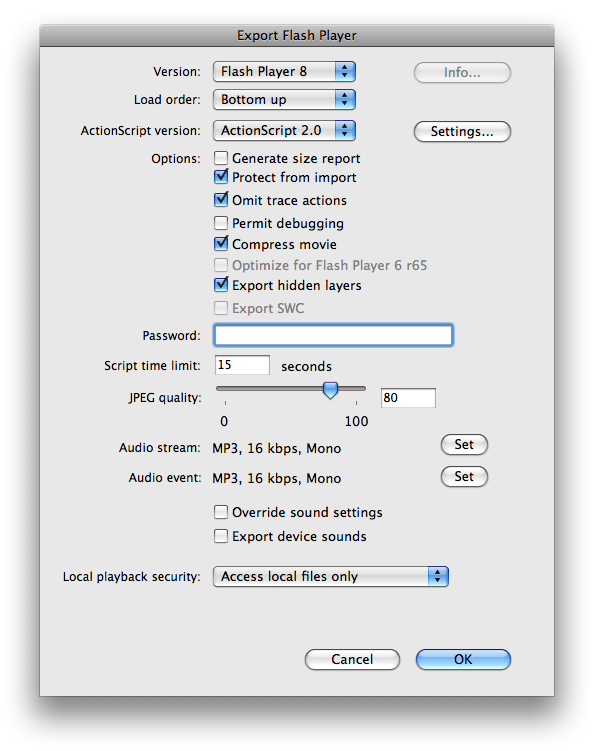Screen dimensions: 594x751
Task: Click the Audio stream value MP3, 16 kbps, Mono
Action: 277,448
